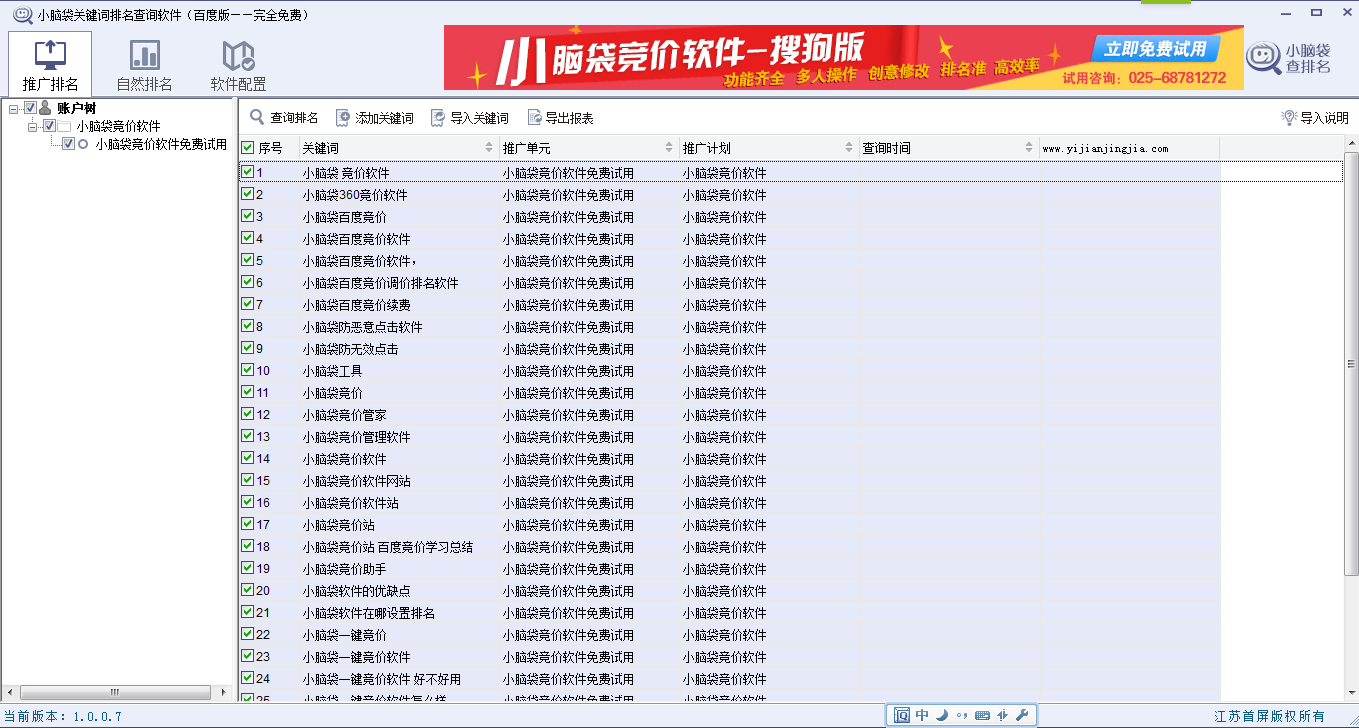Click the circle icon beside 小脑袋竞价软件免费试用
This screenshot has height=728, width=1359.
point(83,144)
